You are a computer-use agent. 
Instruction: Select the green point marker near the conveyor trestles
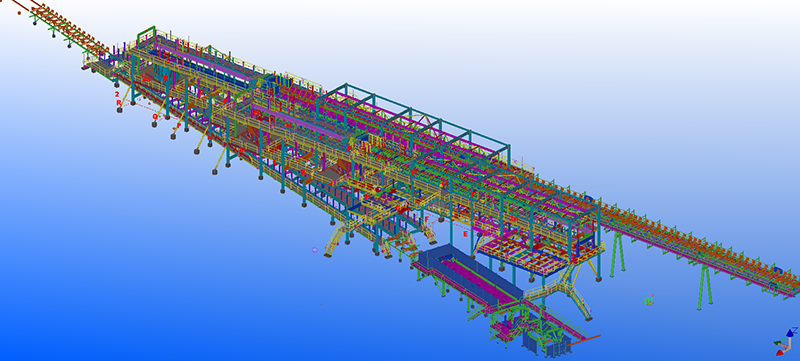(649, 301)
